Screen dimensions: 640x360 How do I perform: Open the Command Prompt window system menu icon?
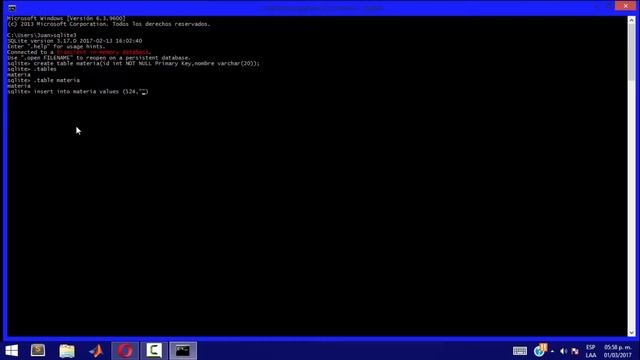[12, 8]
